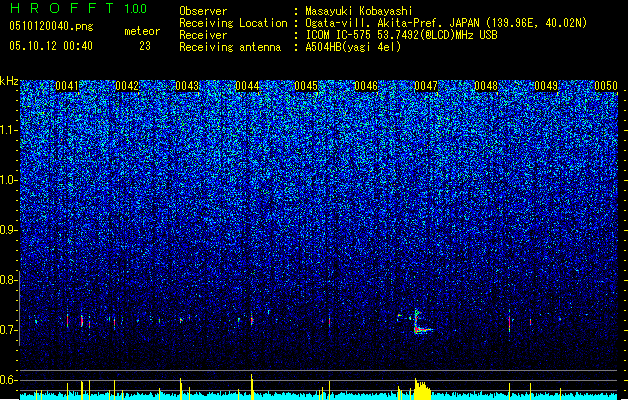Viewport: 629px width, 400px height.
Task: Click the 0048 time marker
Action: [486, 86]
